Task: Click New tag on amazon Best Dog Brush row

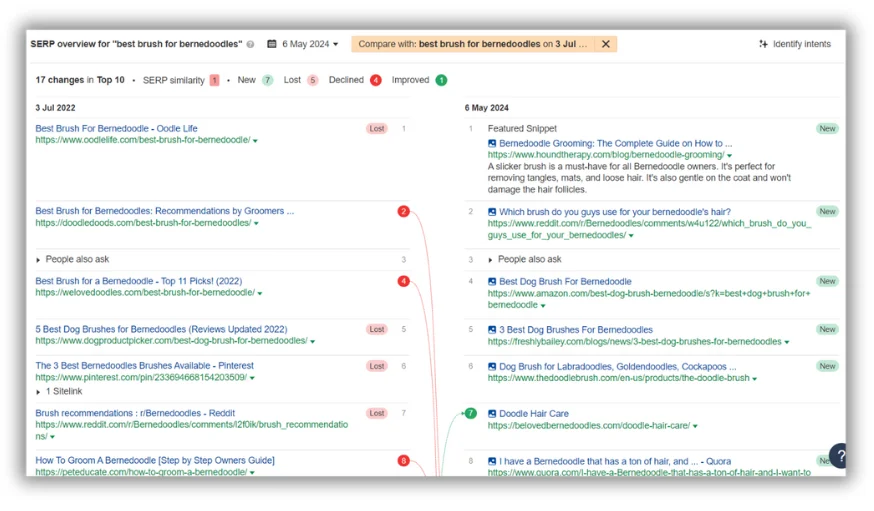Action: [827, 281]
